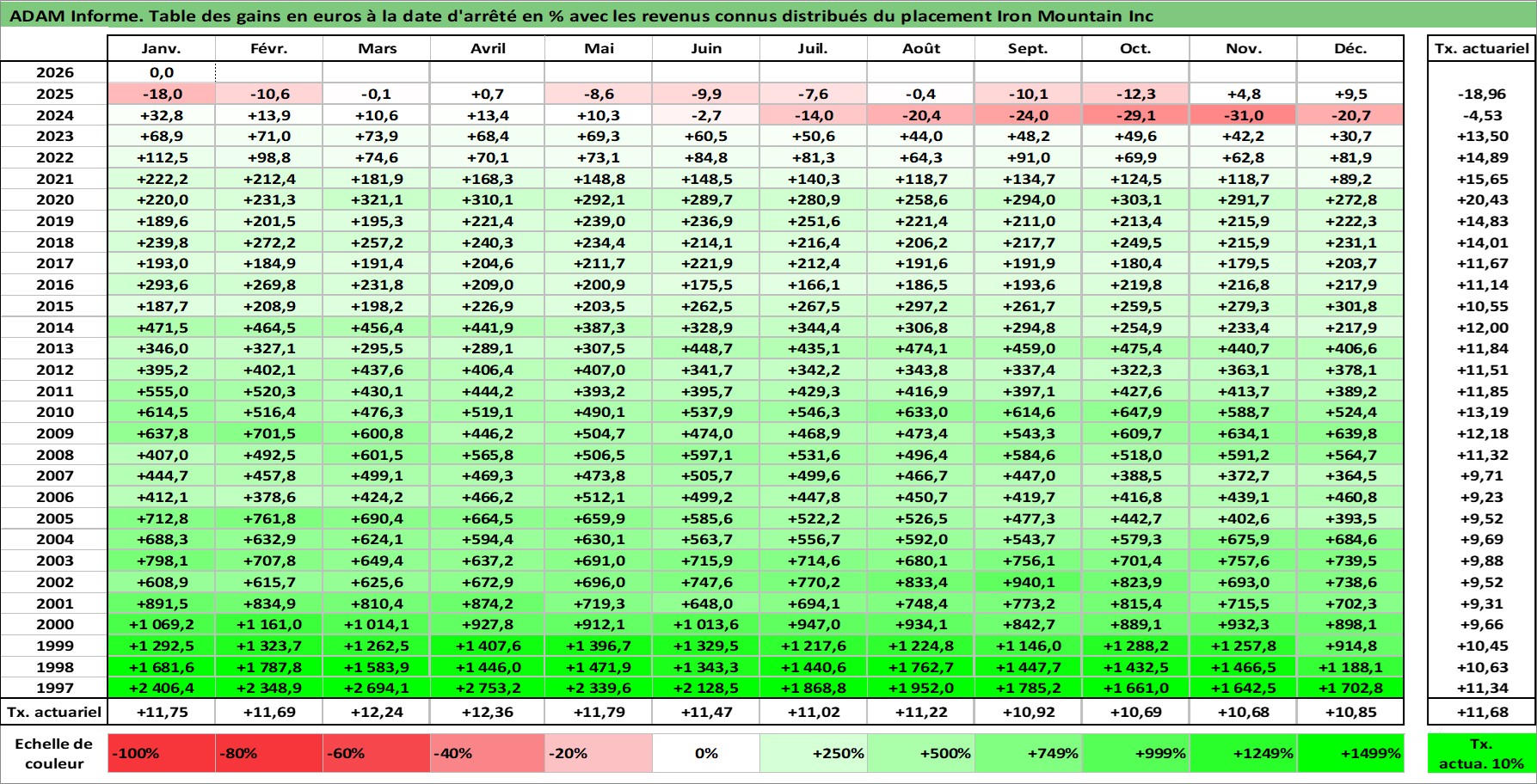The height and width of the screenshot is (784, 1537).
Task: Click the 0% white color swatch
Action: tap(706, 753)
